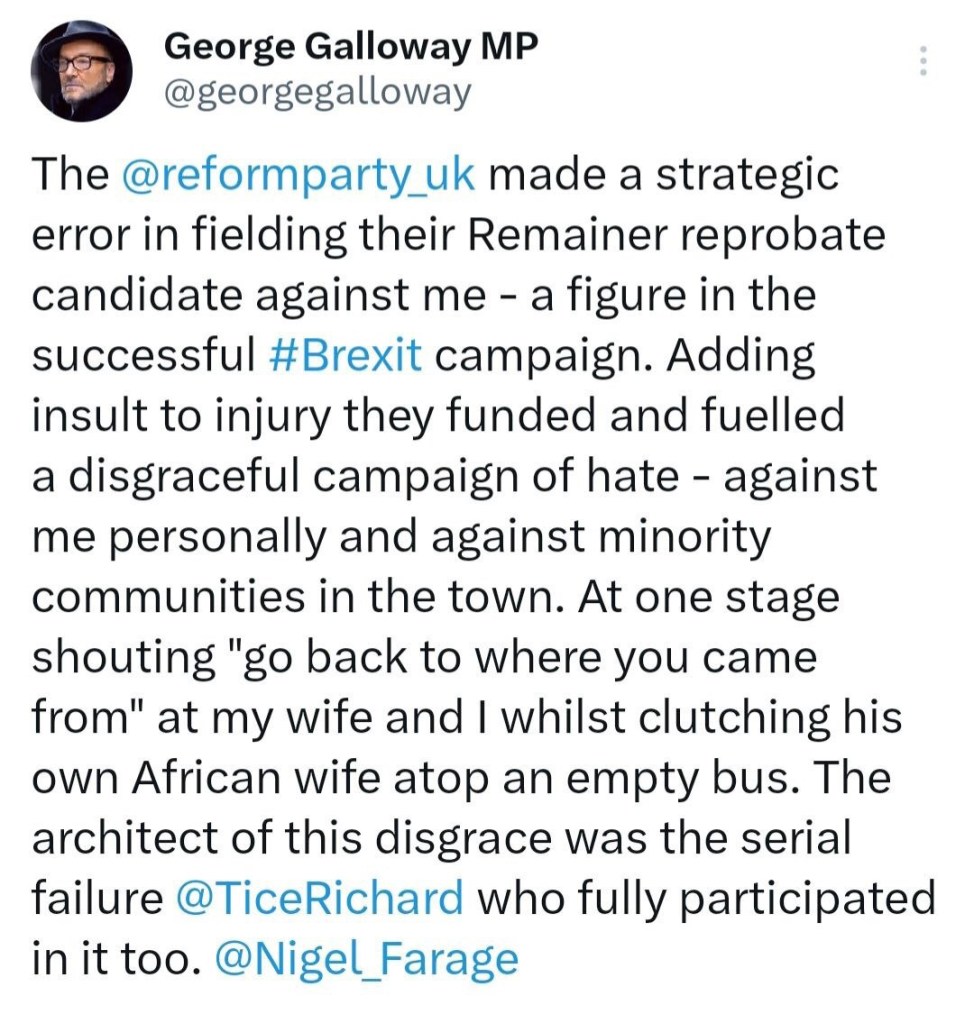Image resolution: width=974 pixels, height=1023 pixels.
Task: Click the George Galloway MP display name
Action: coord(349,45)
